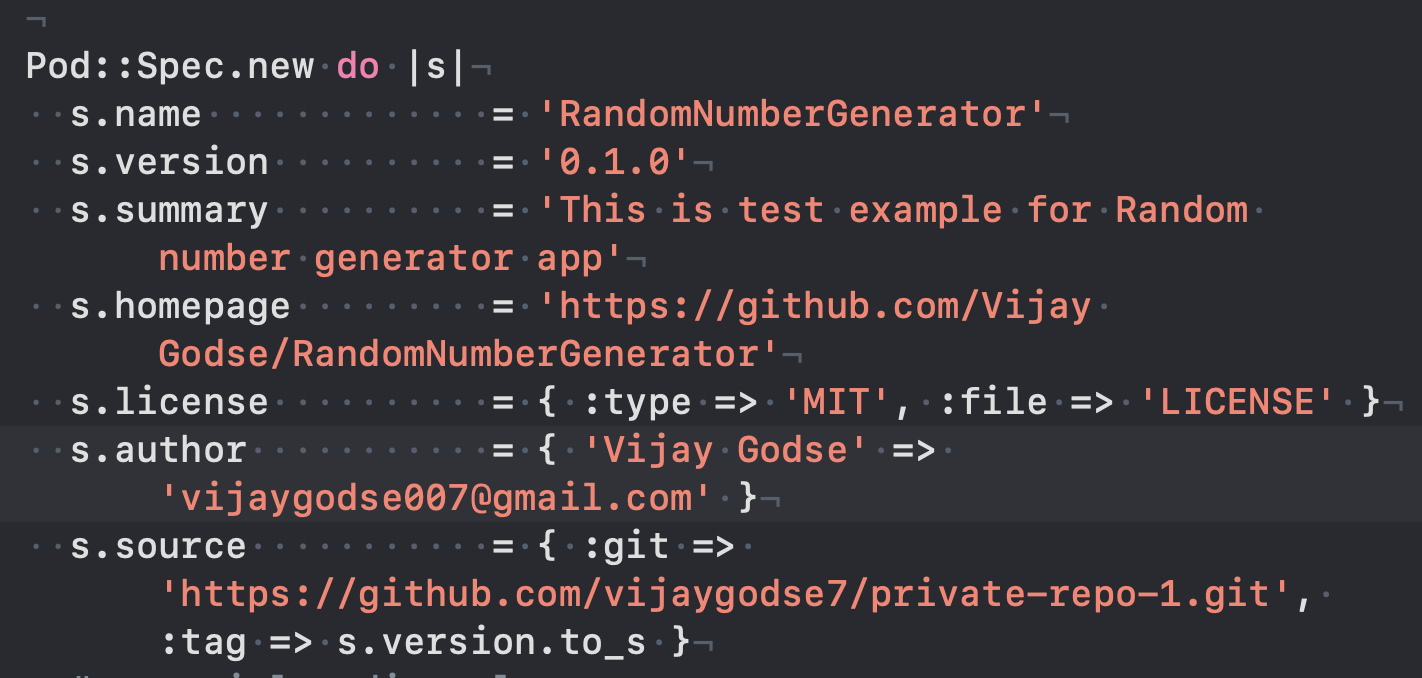Click the s.summary property name
Image resolution: width=1422 pixels, height=678 pixels.
tap(169, 210)
